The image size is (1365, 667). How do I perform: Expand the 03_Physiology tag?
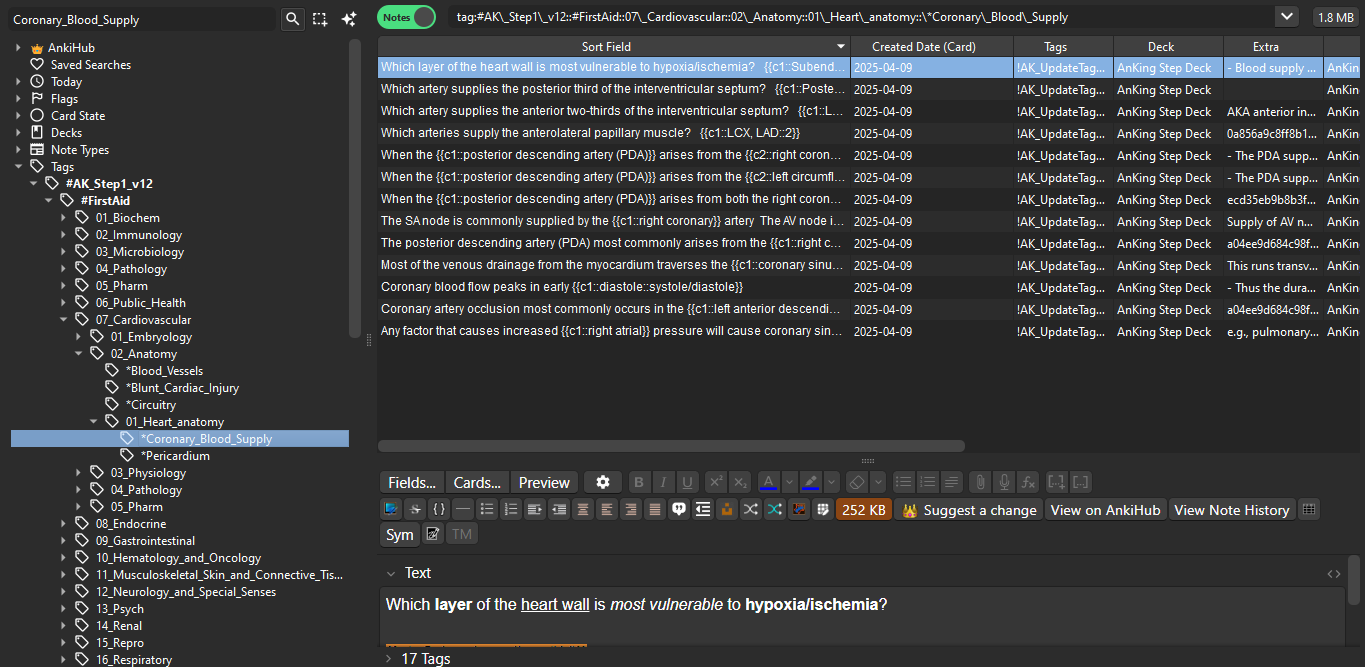click(x=80, y=473)
